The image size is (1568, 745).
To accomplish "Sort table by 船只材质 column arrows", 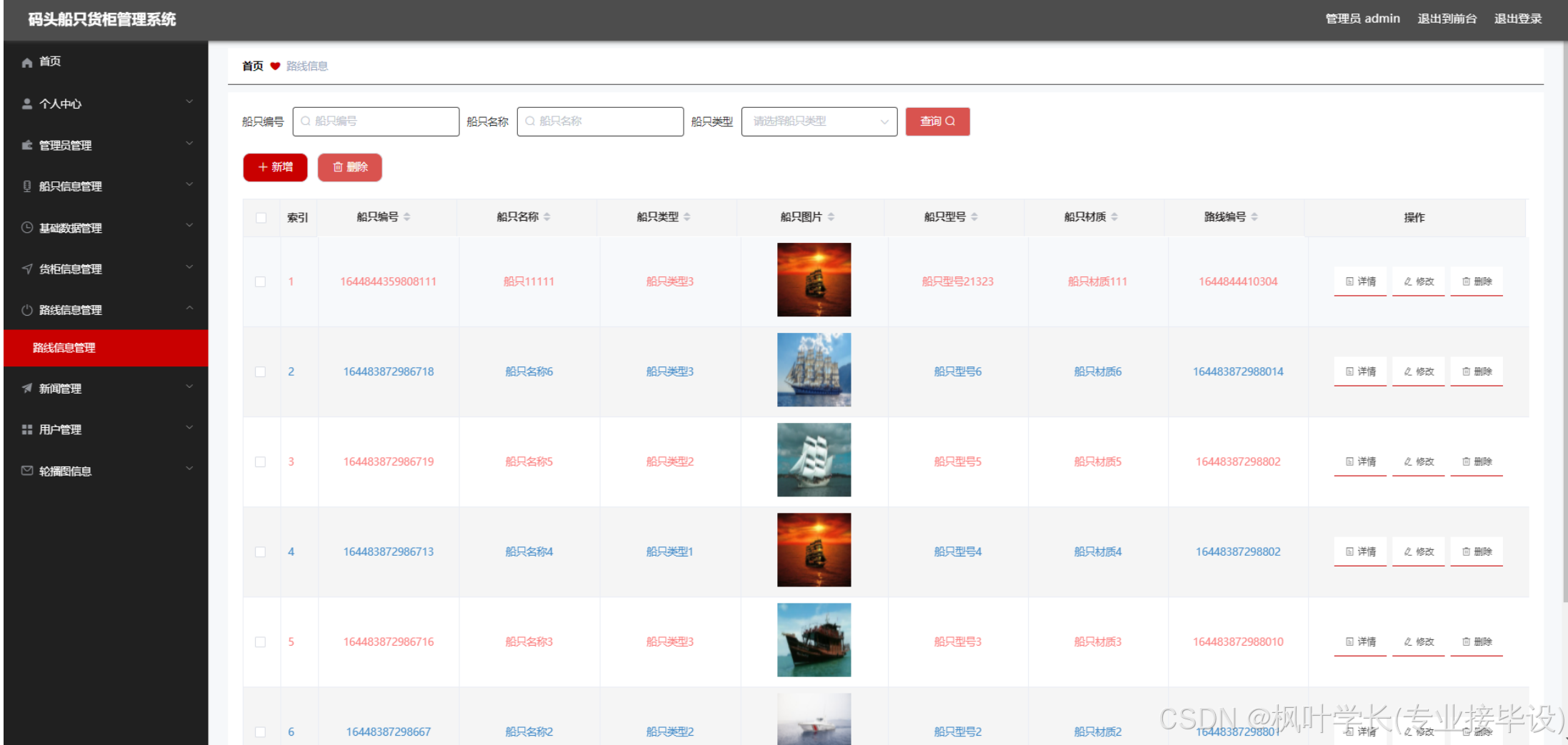I will 1114,217.
